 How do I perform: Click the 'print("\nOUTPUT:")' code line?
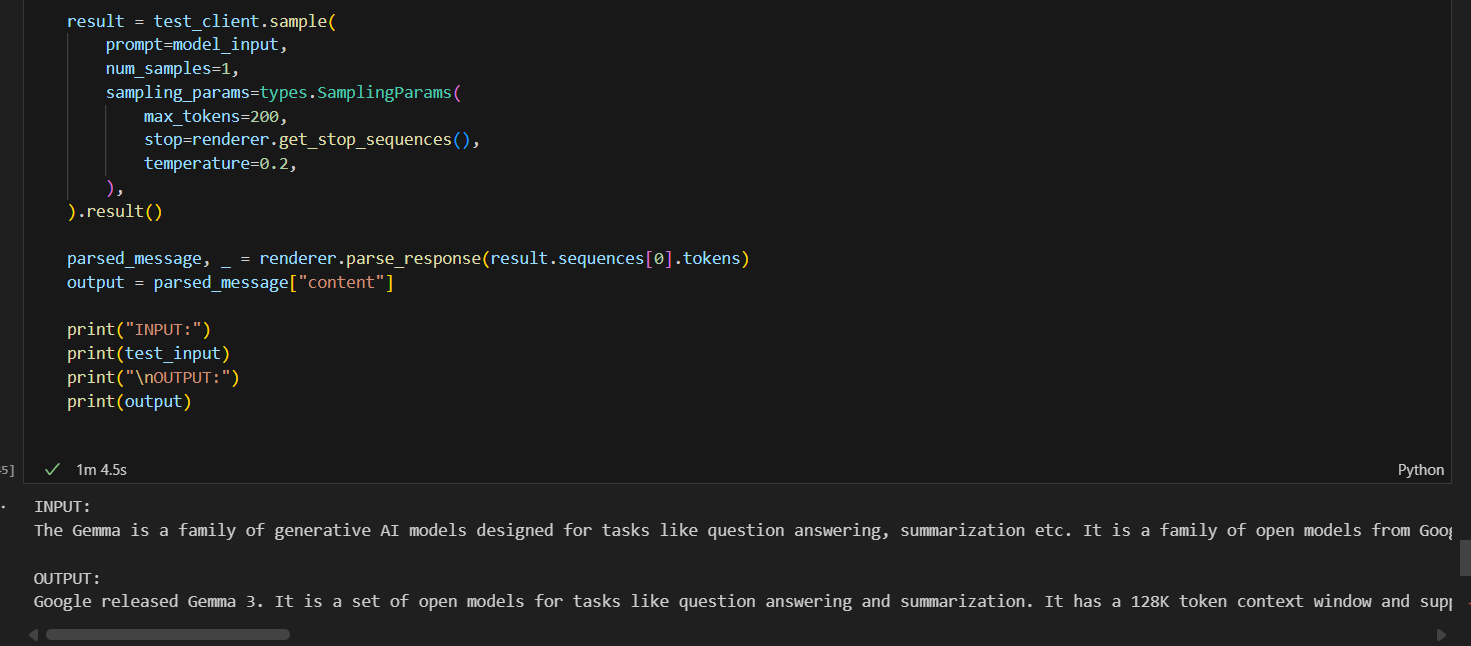[x=153, y=378]
